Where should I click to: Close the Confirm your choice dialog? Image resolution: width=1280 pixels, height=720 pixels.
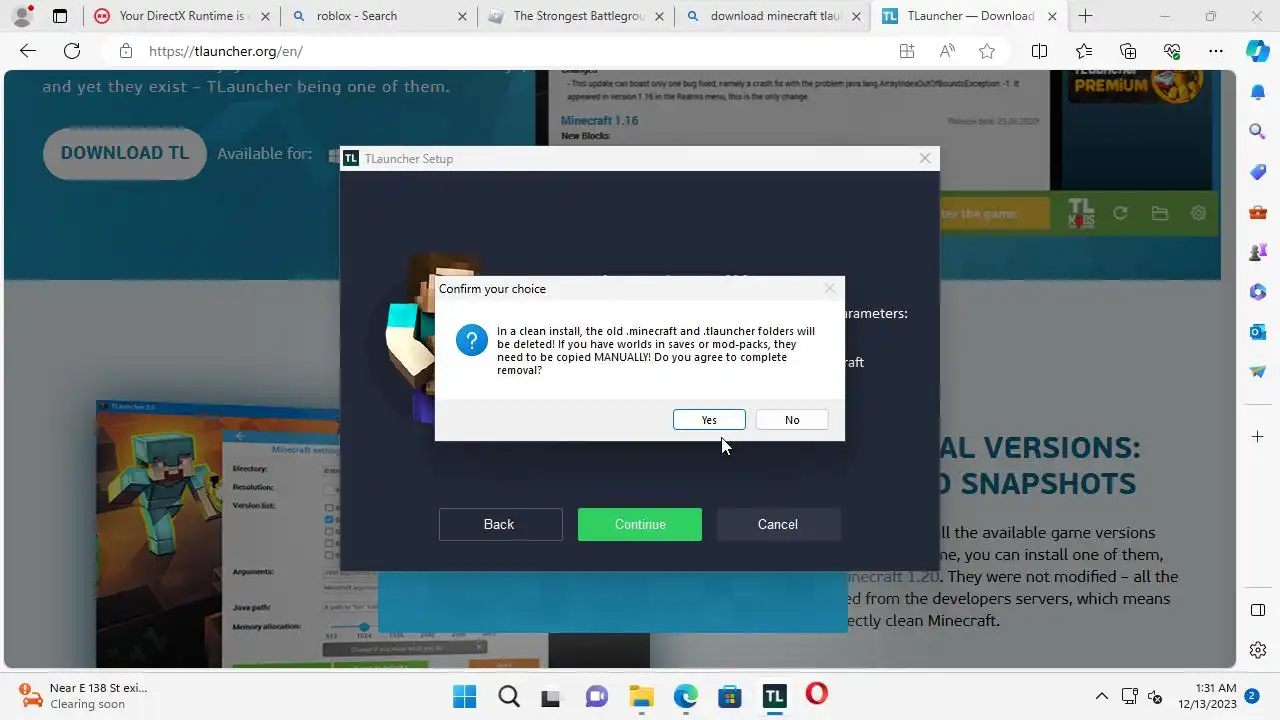(829, 289)
